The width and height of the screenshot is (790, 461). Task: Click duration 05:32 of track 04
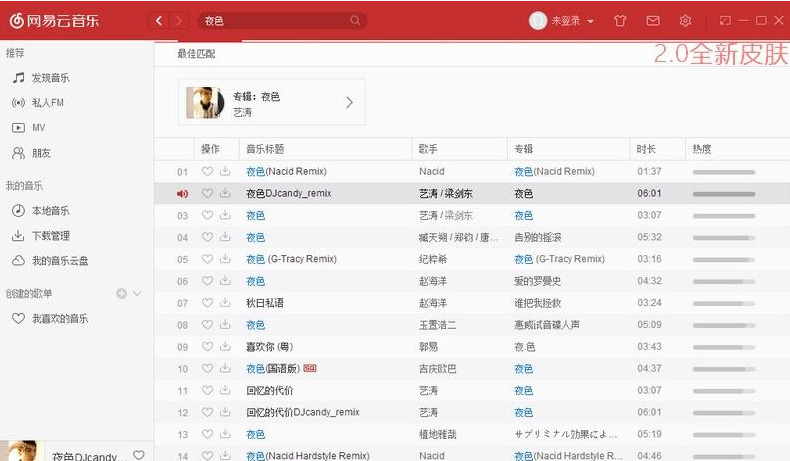point(649,237)
